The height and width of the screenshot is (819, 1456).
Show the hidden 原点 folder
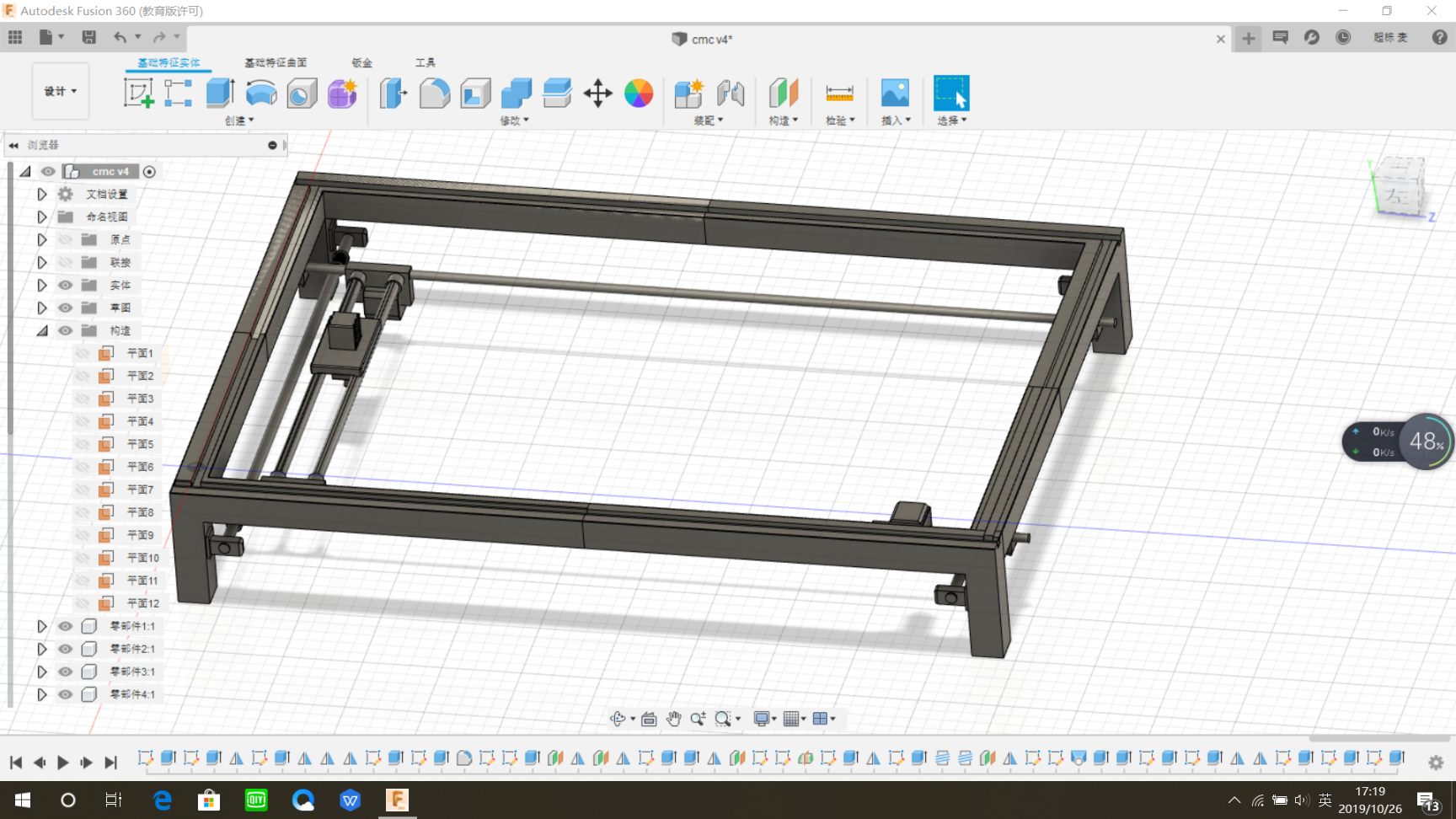[x=65, y=240]
